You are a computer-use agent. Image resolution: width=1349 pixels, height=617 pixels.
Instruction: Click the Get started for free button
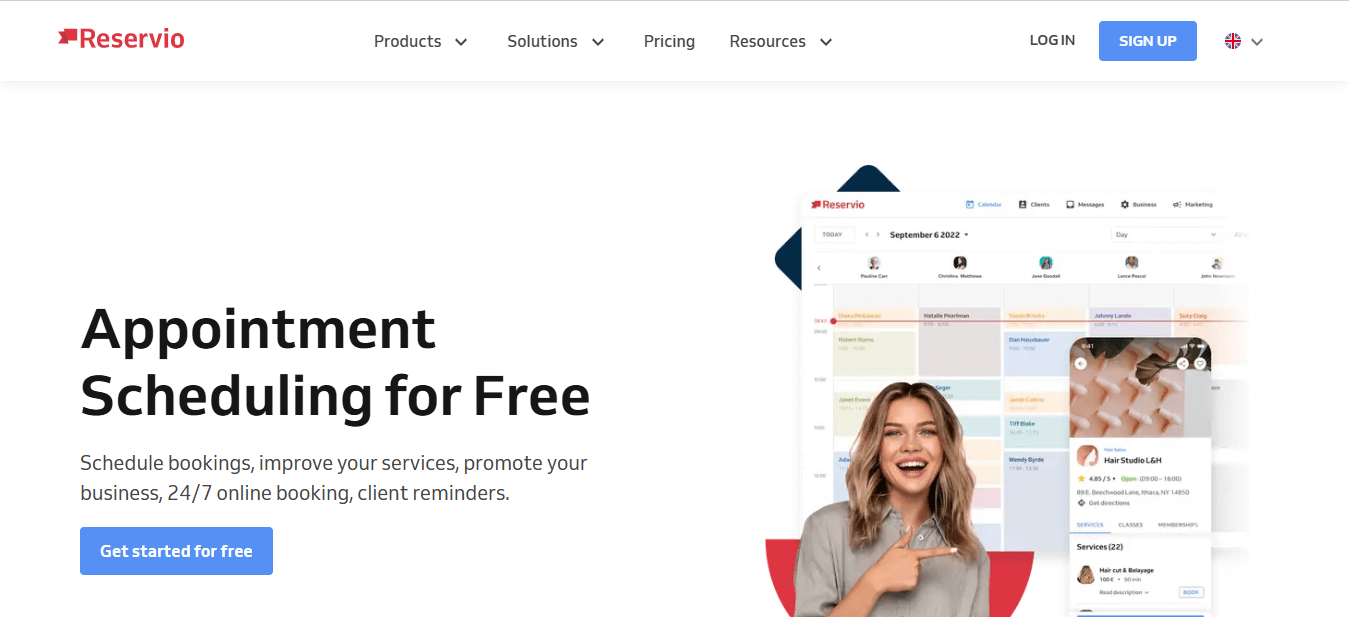(176, 551)
